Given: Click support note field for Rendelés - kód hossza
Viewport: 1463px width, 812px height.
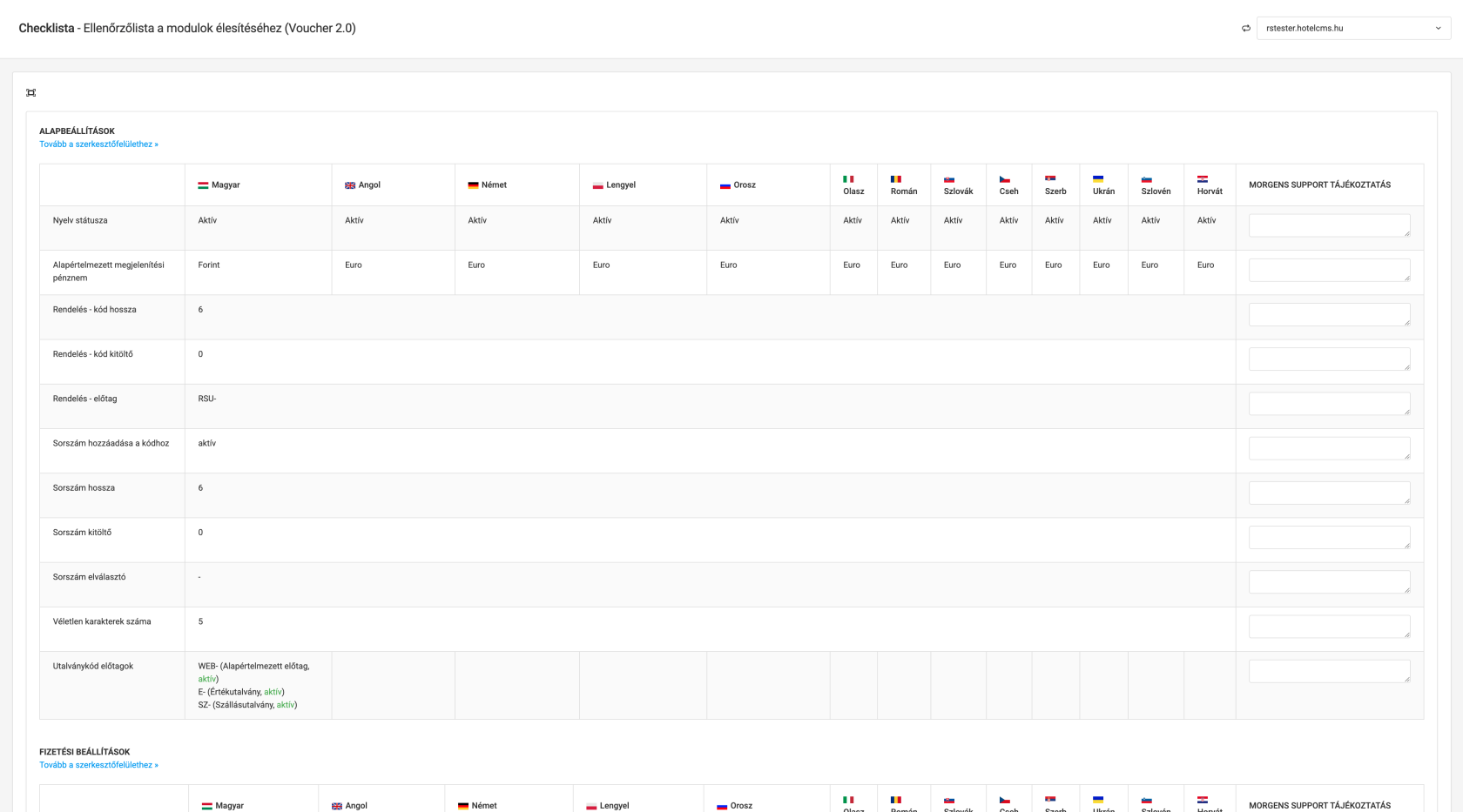Looking at the screenshot, I should (1329, 314).
